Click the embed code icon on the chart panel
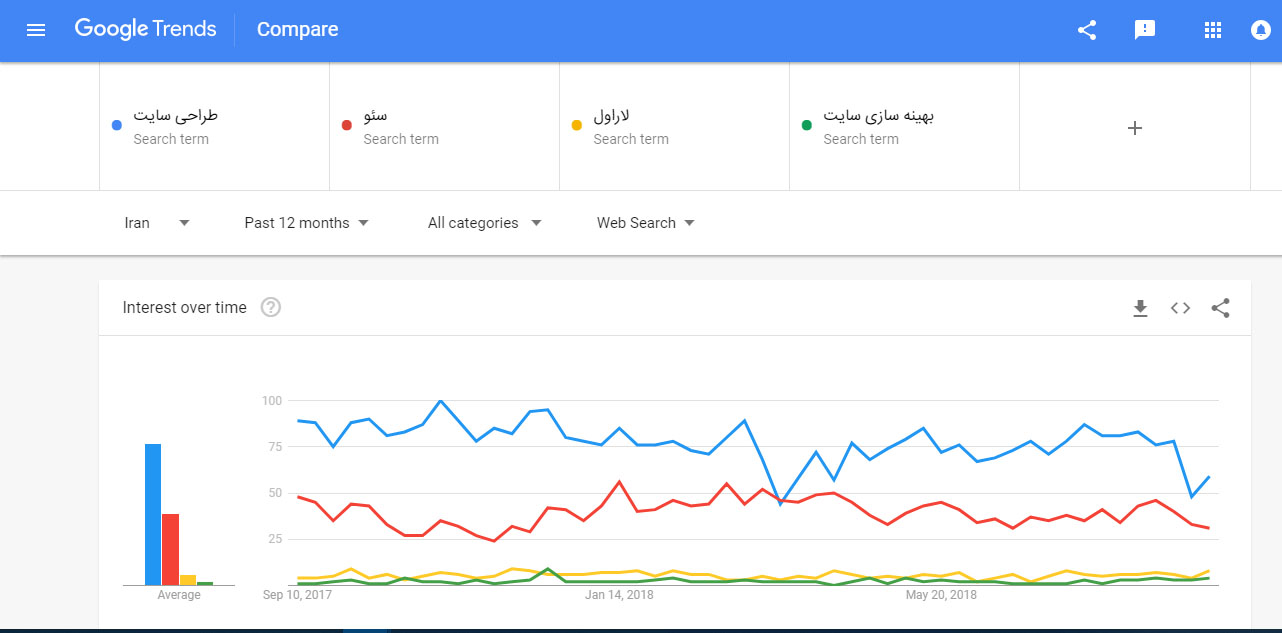 click(x=1180, y=308)
